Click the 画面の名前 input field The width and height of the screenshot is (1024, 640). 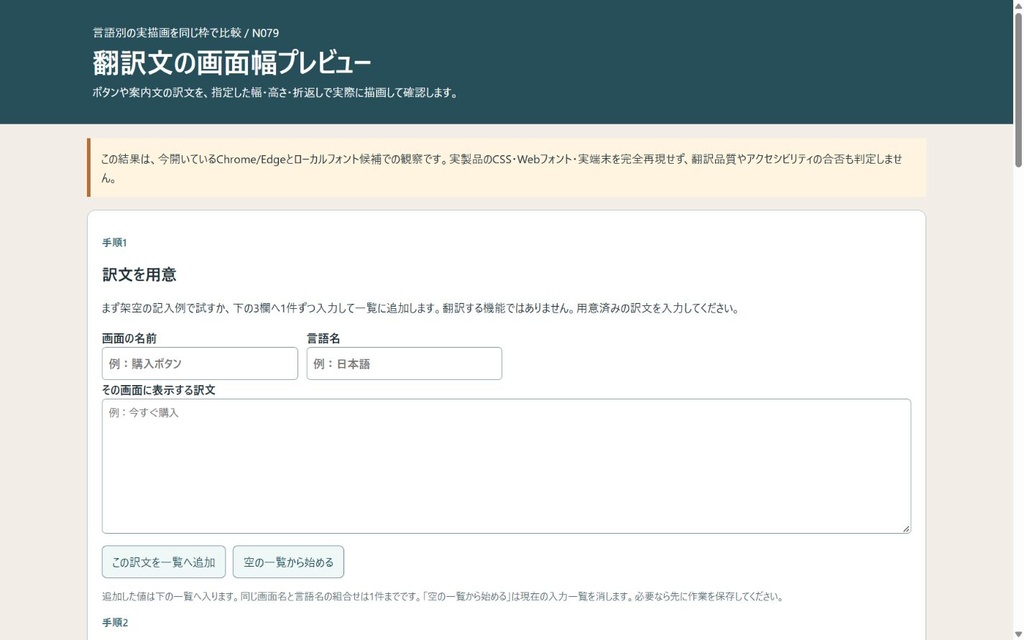click(200, 364)
